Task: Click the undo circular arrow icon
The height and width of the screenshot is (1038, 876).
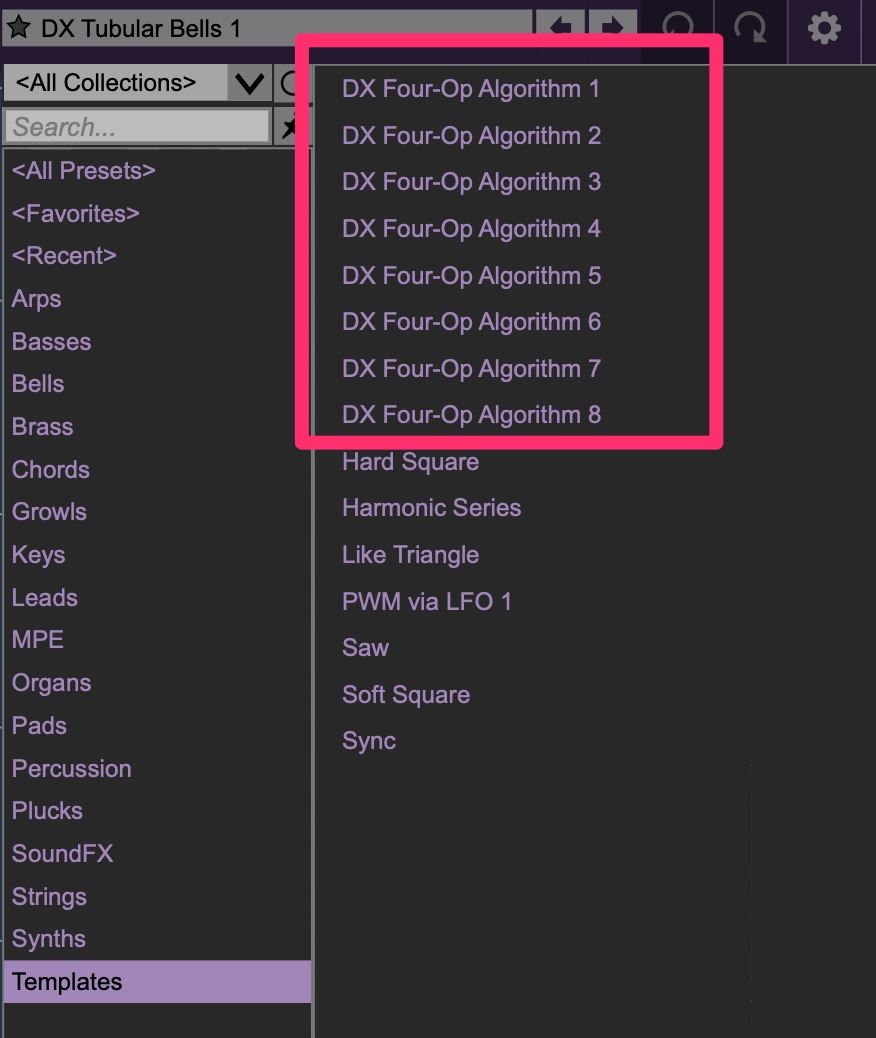Action: point(678,27)
